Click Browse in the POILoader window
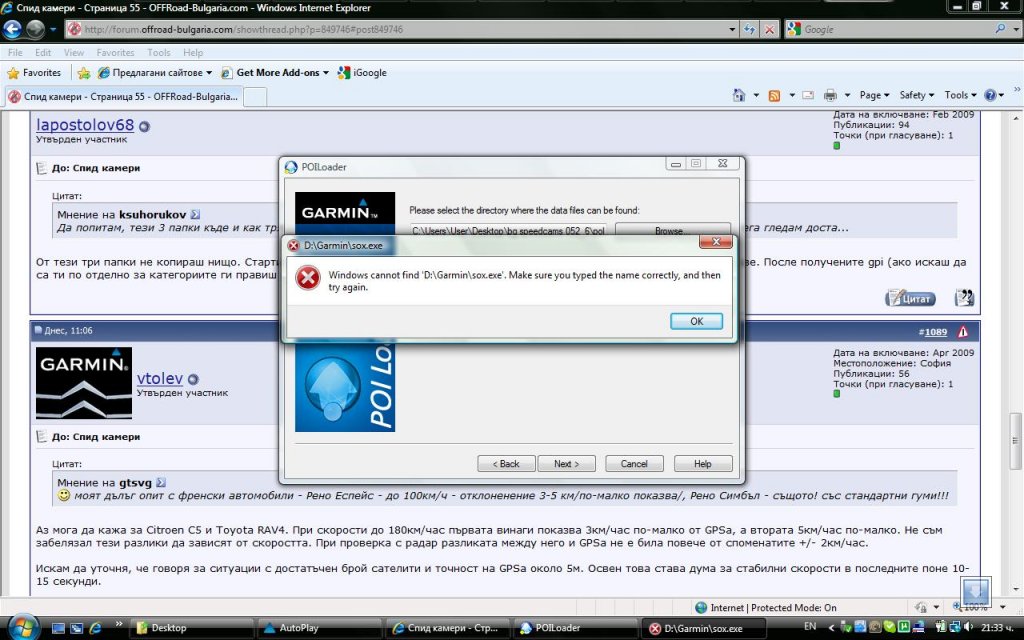1024x640 pixels. click(x=672, y=231)
